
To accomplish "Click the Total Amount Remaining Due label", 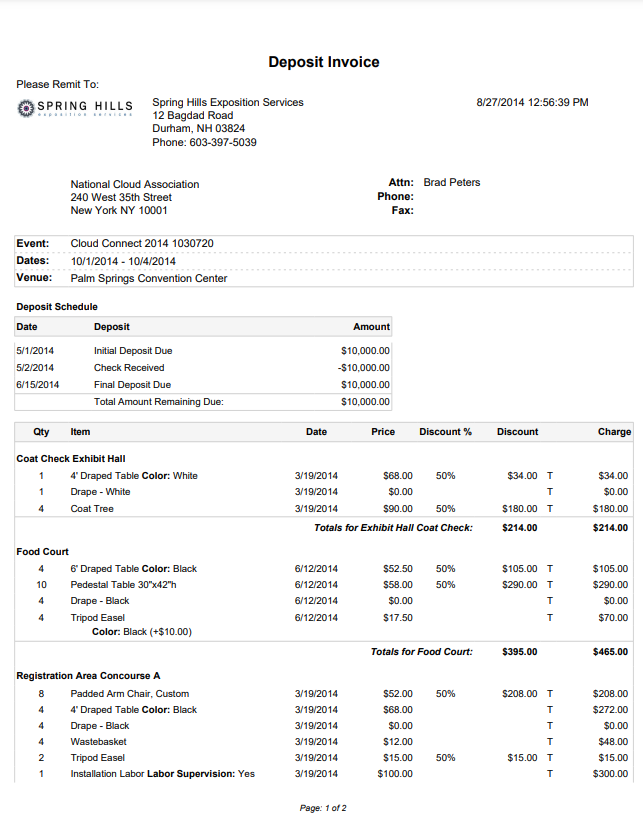I will (158, 402).
